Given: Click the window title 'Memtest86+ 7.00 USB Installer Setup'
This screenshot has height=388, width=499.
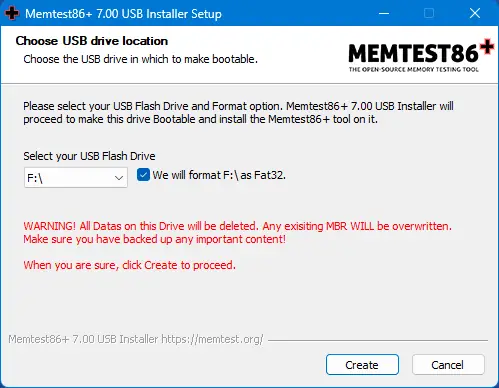Looking at the screenshot, I should (x=123, y=14).
